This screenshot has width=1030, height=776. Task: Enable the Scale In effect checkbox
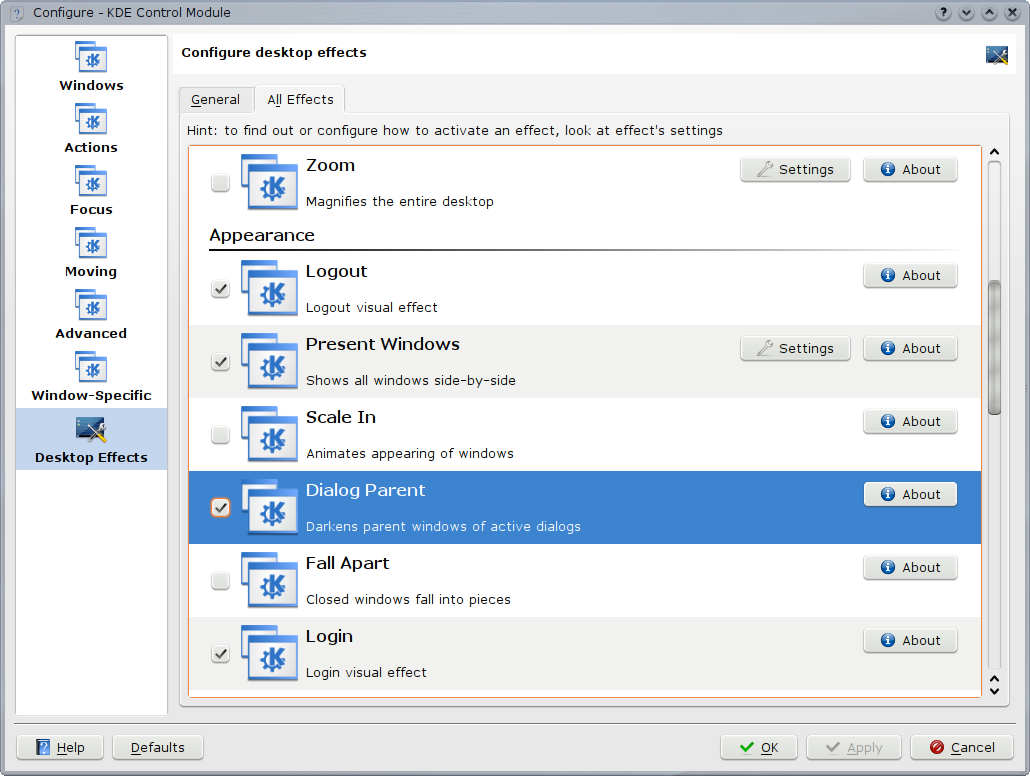pyautogui.click(x=220, y=435)
